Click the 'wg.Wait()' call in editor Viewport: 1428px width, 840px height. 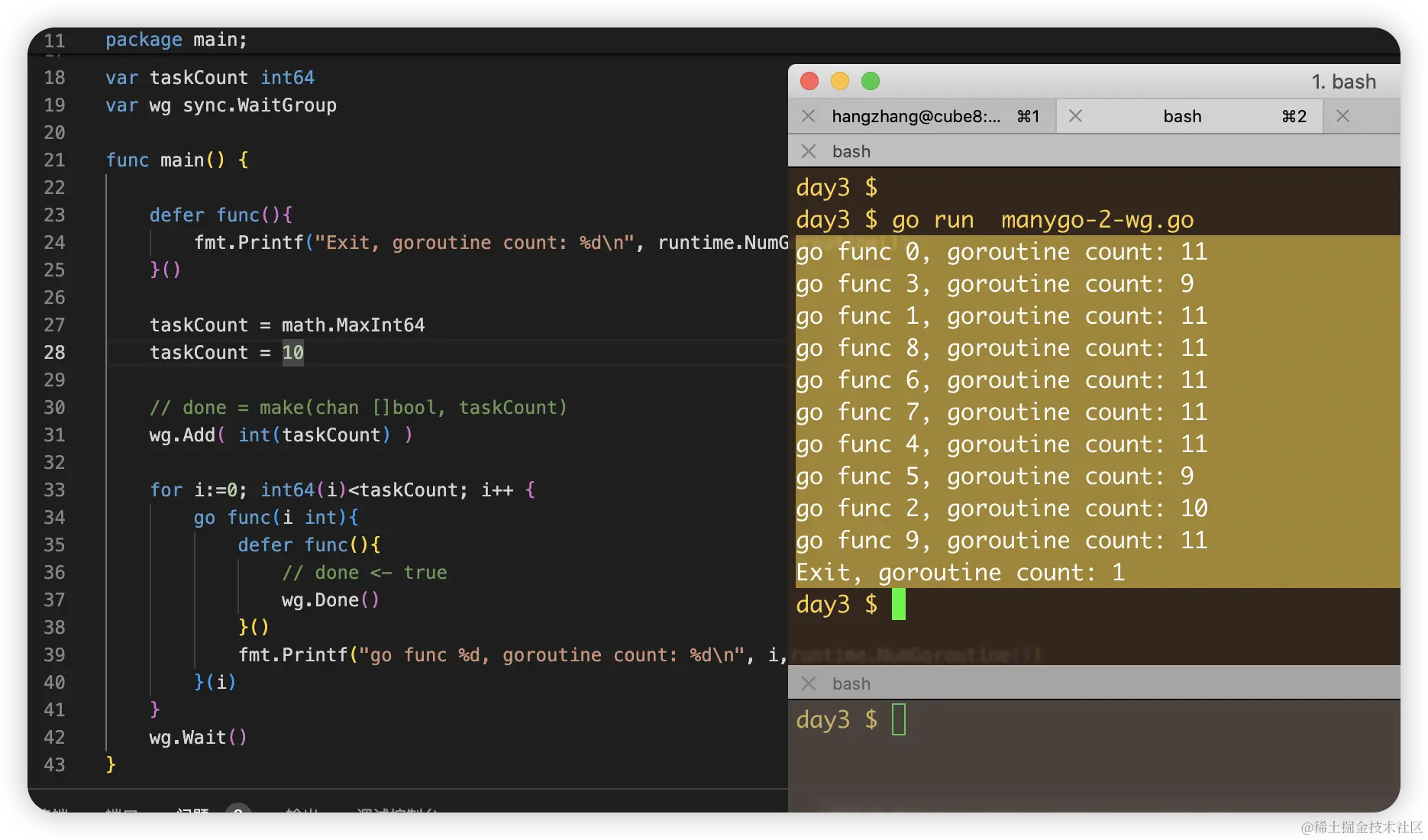click(199, 738)
